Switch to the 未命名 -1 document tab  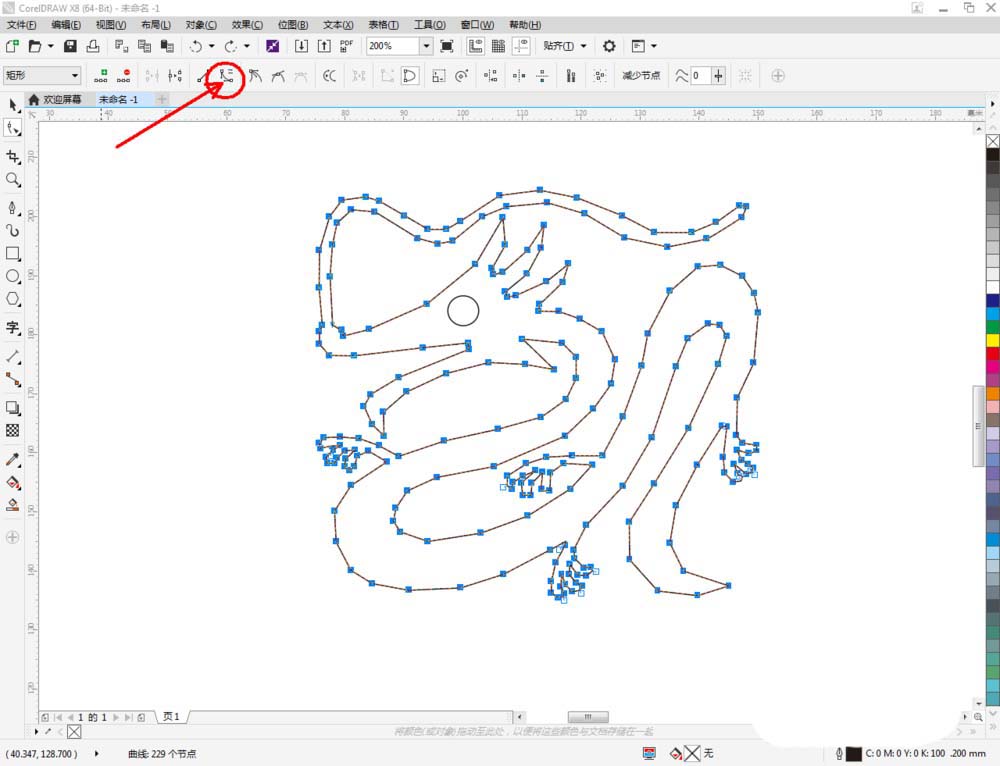point(119,99)
